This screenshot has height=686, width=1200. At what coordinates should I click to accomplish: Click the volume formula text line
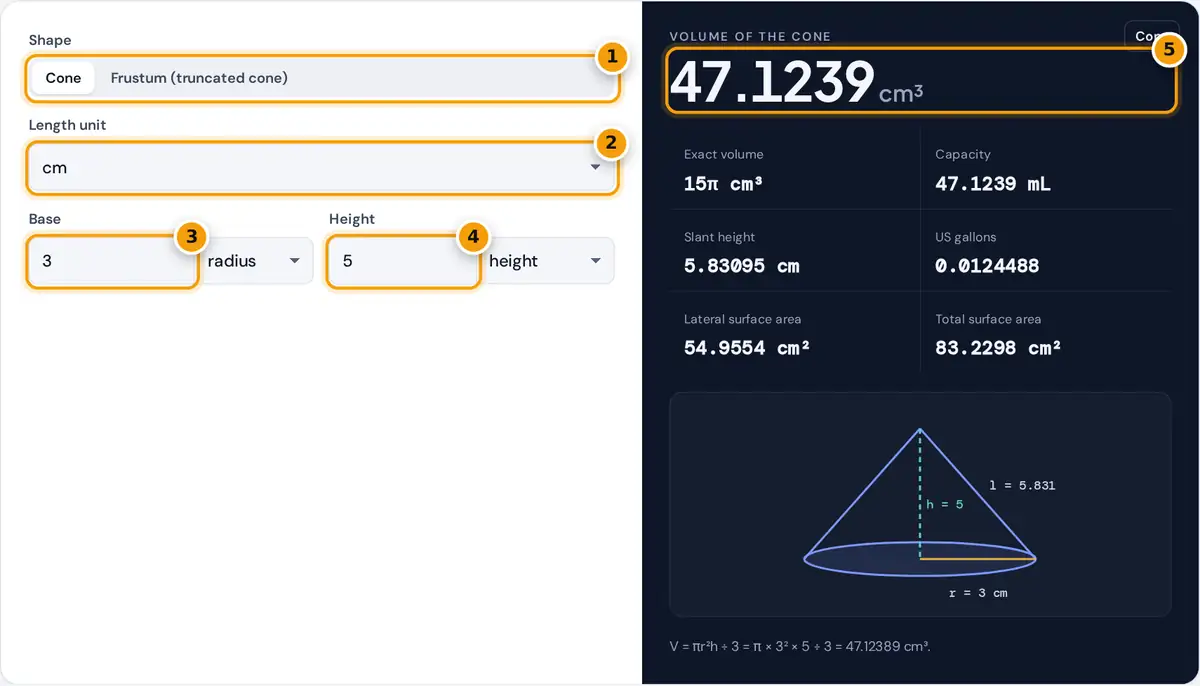tap(800, 646)
